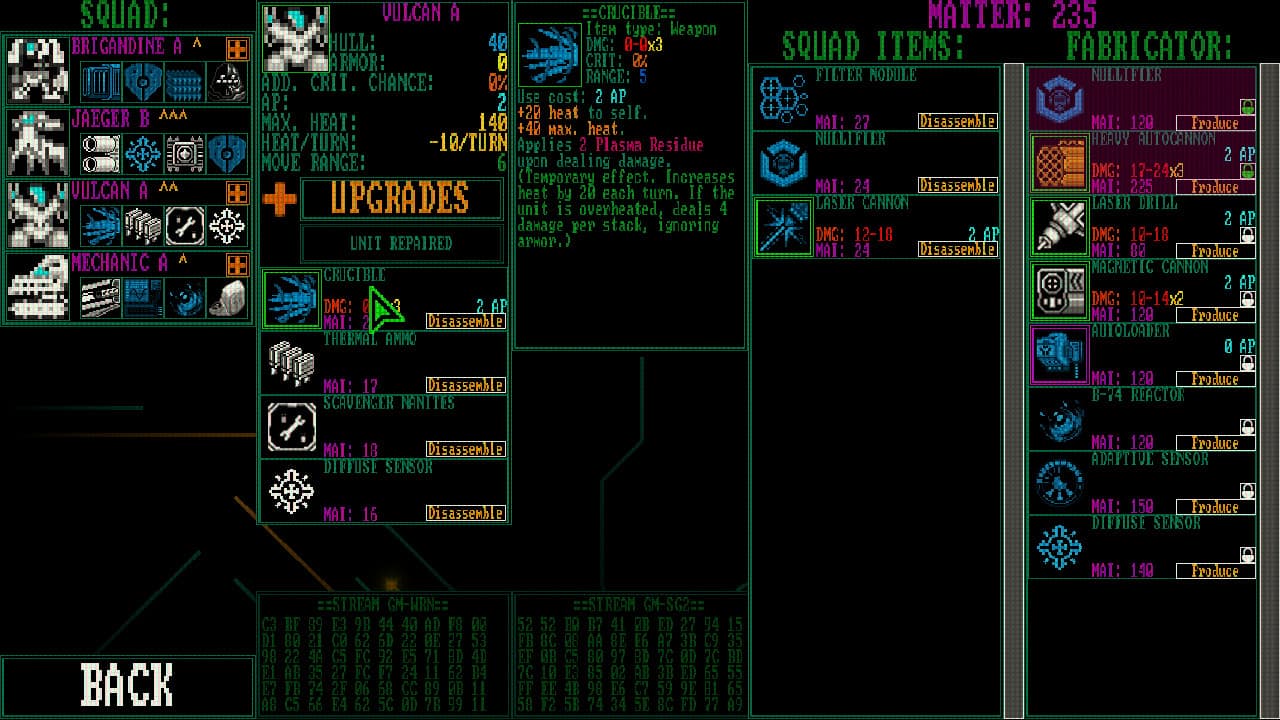Expand upgrades via Brigandine A's orange plus

point(237,49)
